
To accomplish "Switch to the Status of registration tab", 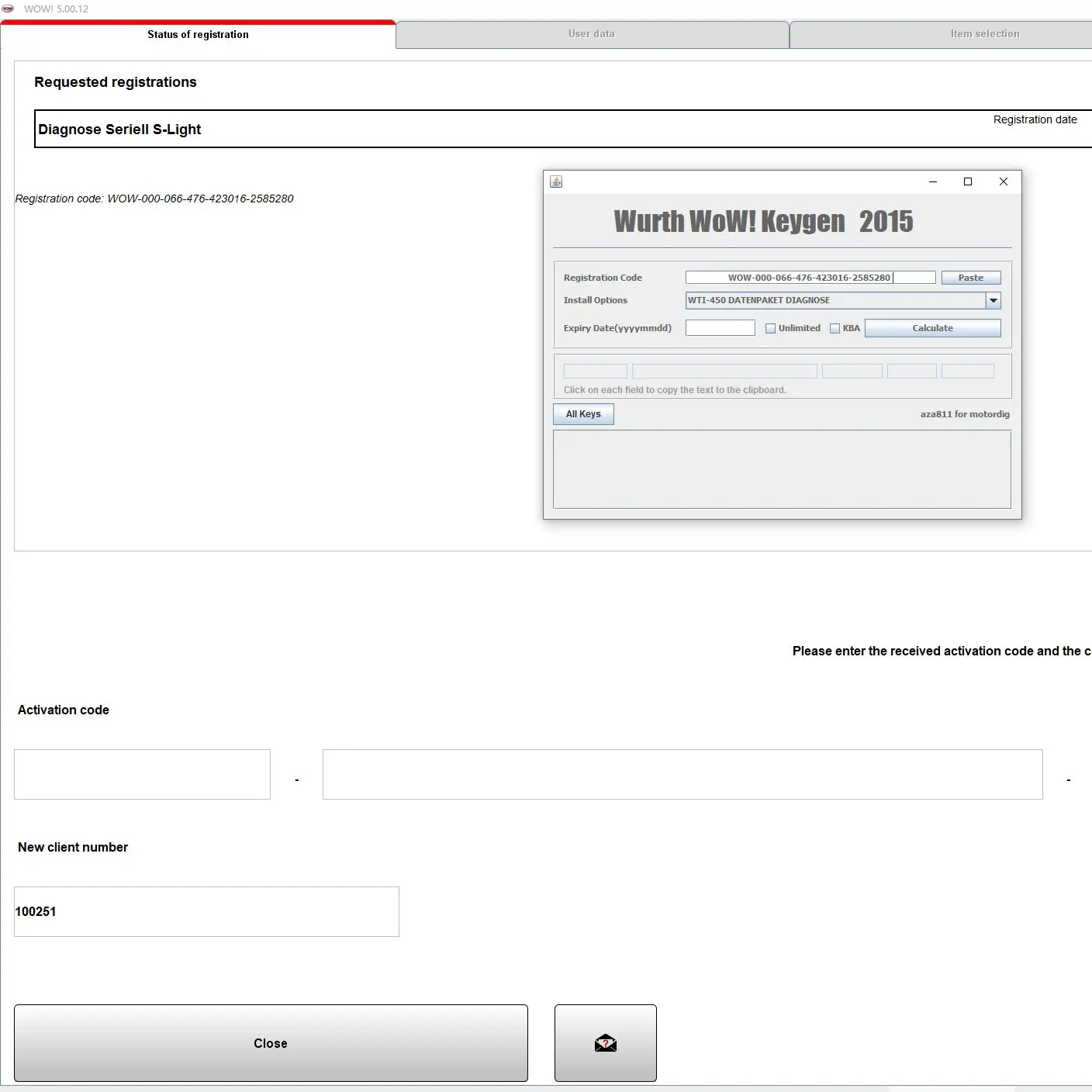I will tap(198, 35).
